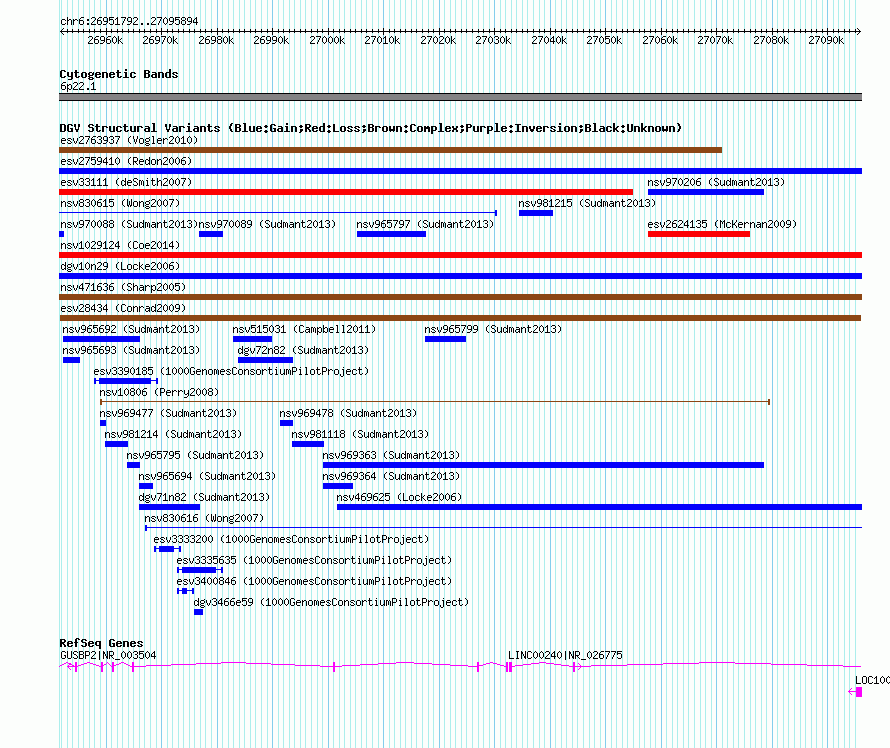The height and width of the screenshot is (748, 890).
Task: Click the chr6:26951792..27095894 region label
Action: (x=129, y=22)
